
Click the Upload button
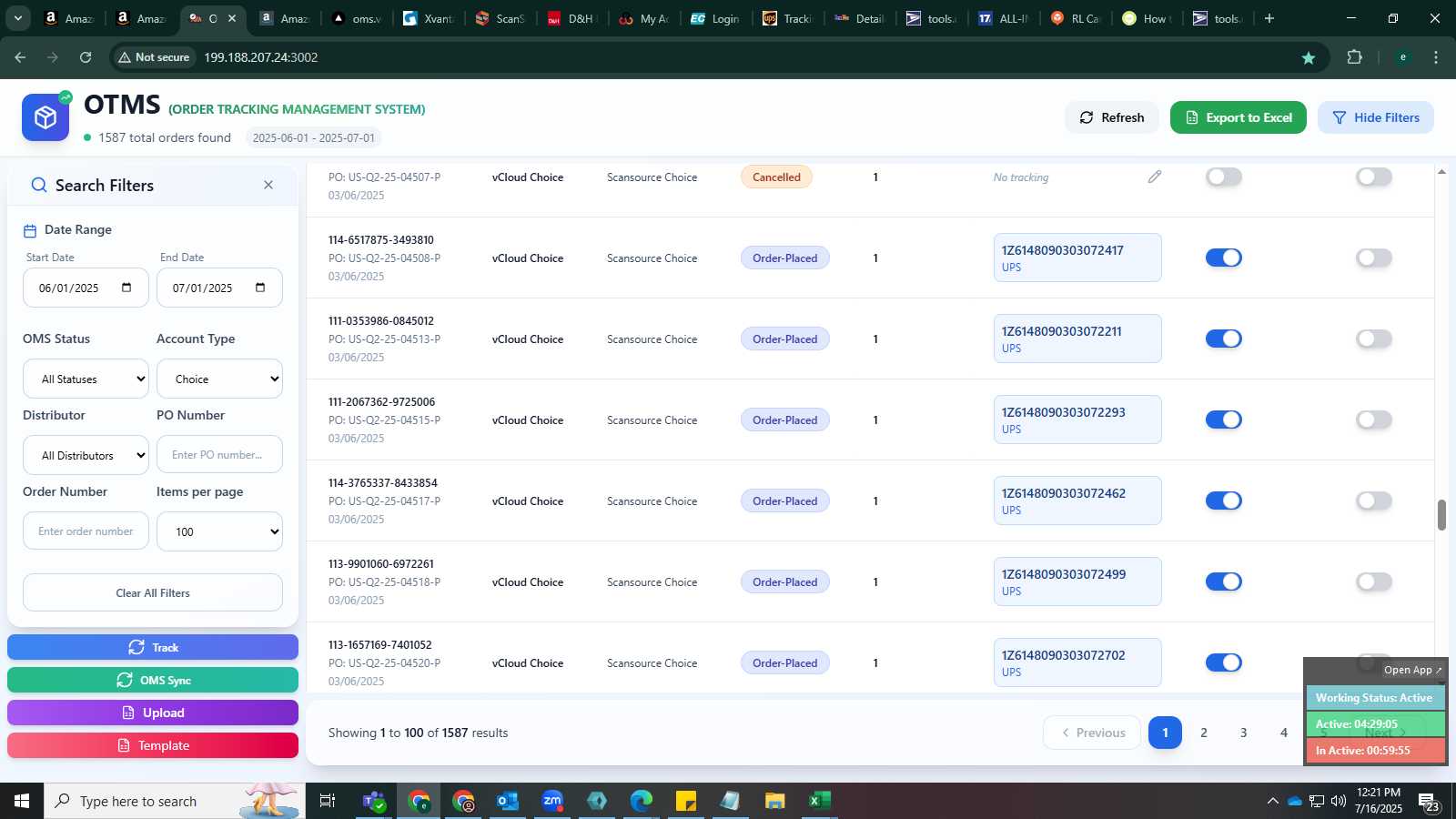(x=153, y=713)
